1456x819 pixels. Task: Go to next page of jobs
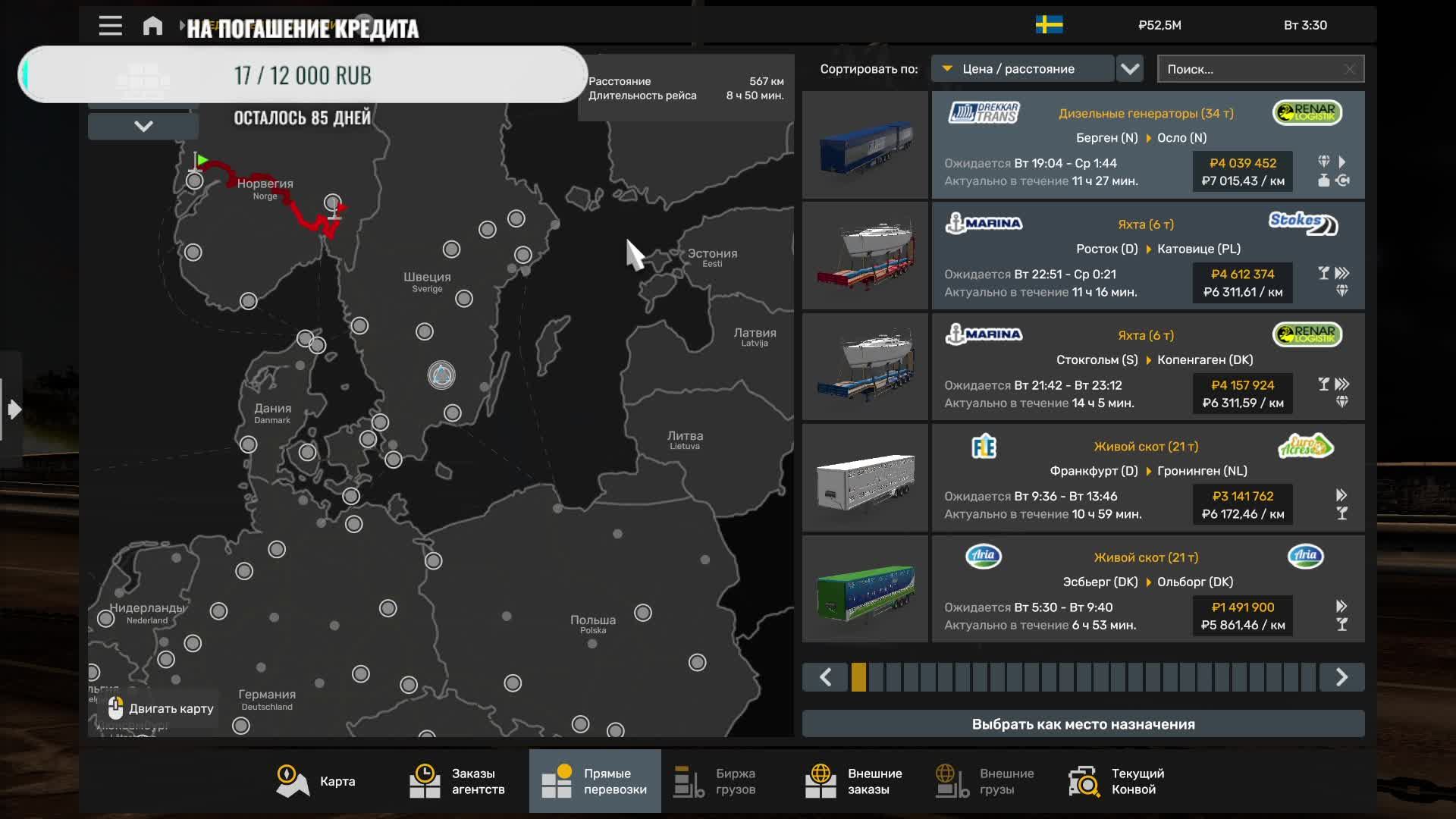1341,677
